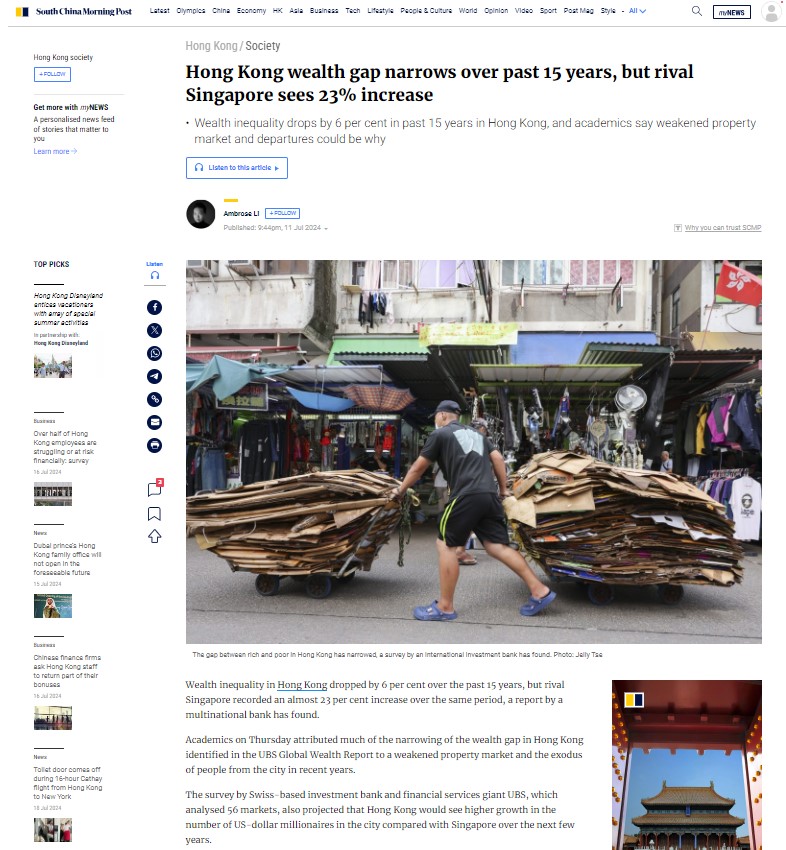The width and height of the screenshot is (786, 850).
Task: Print the article
Action: 154,445
